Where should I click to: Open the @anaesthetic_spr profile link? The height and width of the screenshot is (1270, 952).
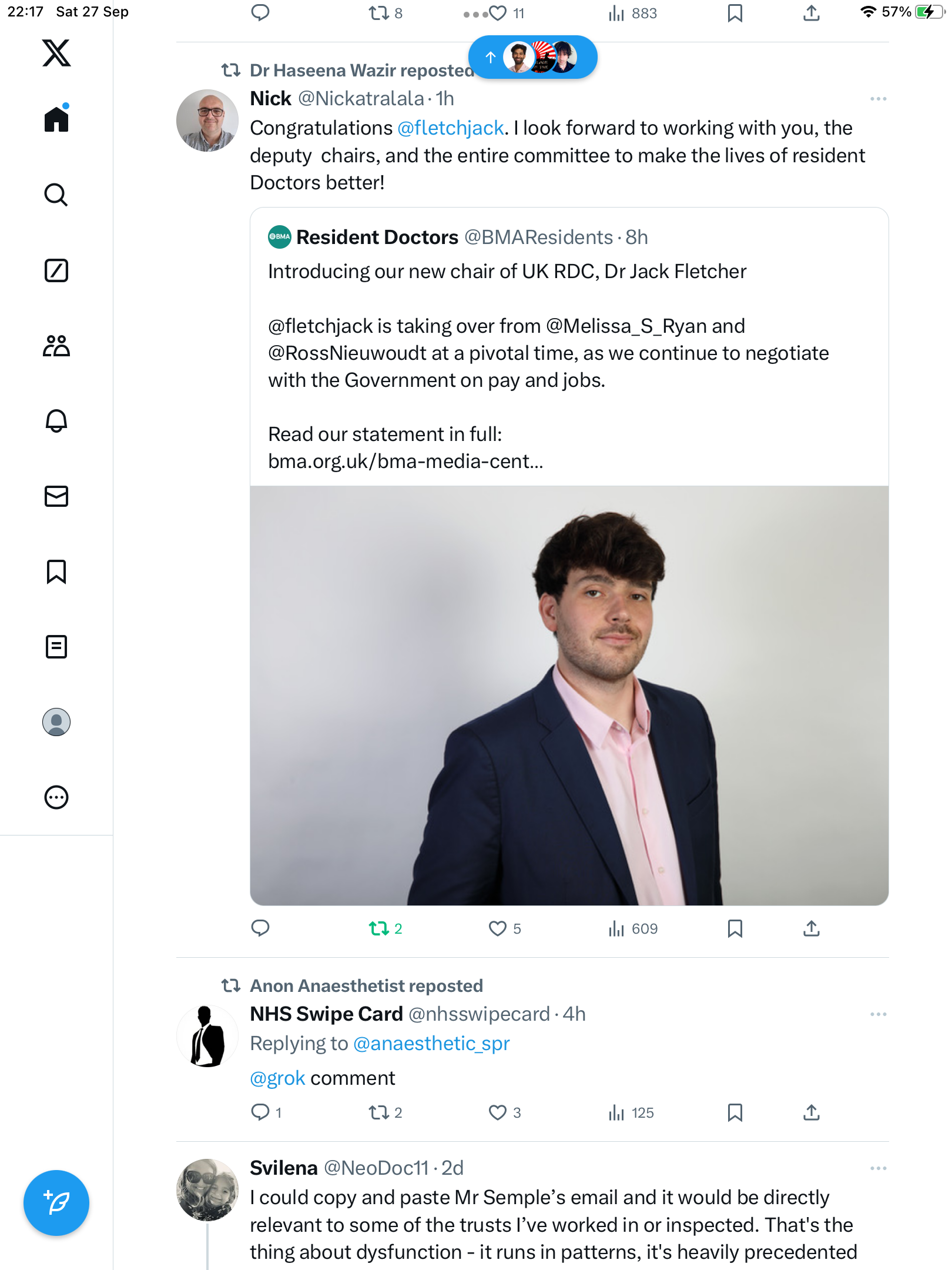[431, 1044]
